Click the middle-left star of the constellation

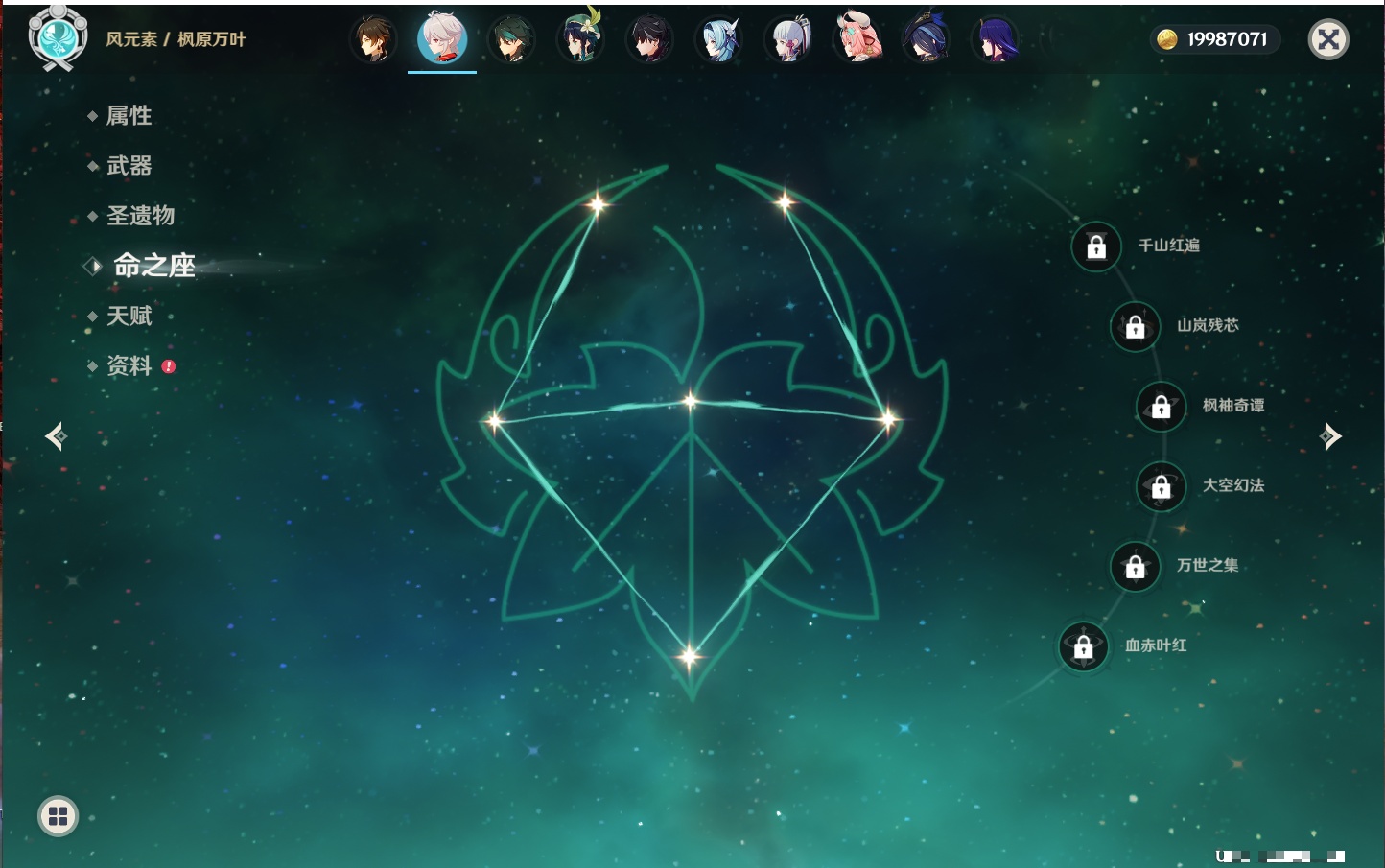[x=494, y=420]
